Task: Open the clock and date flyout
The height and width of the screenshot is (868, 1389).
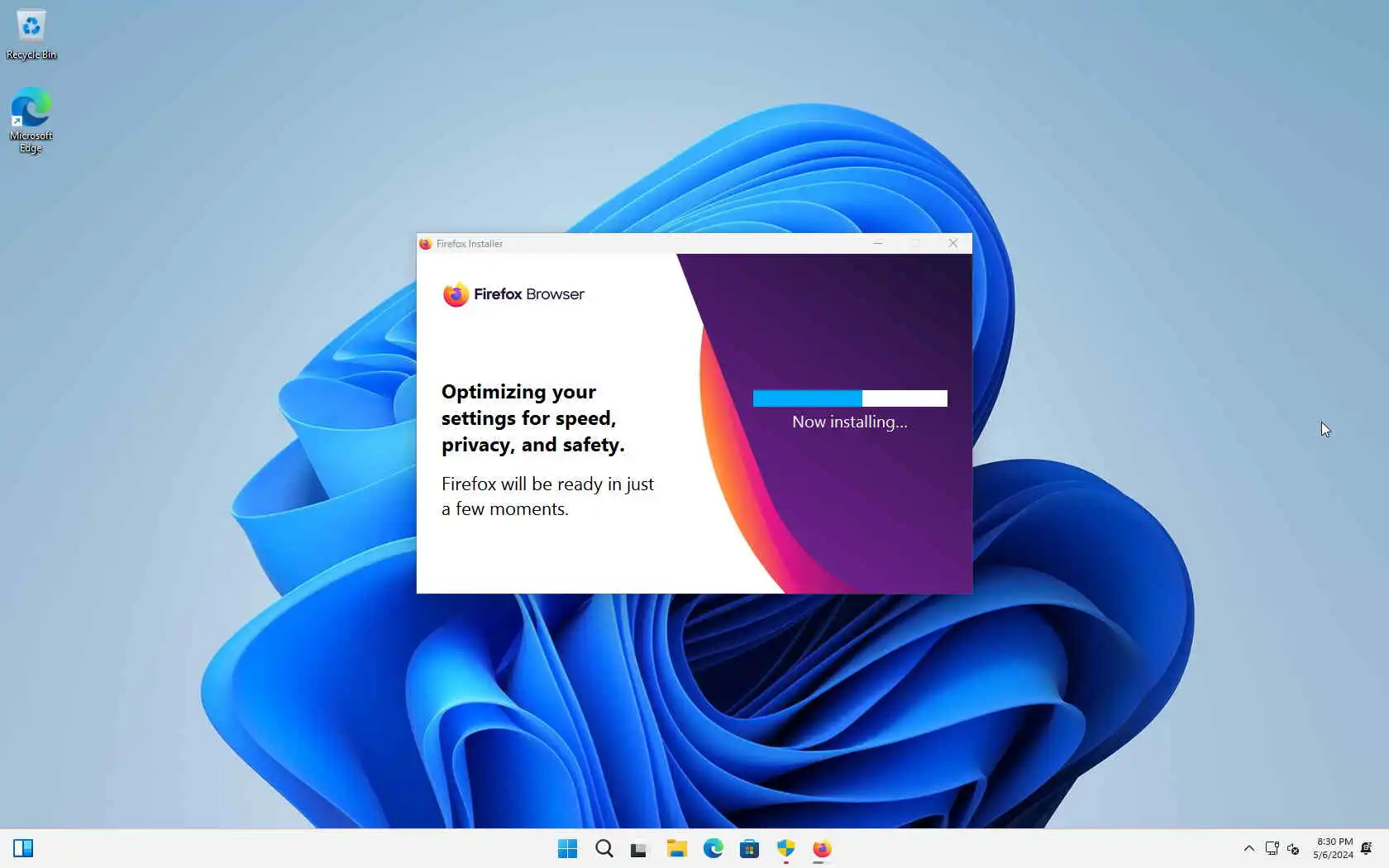Action: pyautogui.click(x=1334, y=848)
